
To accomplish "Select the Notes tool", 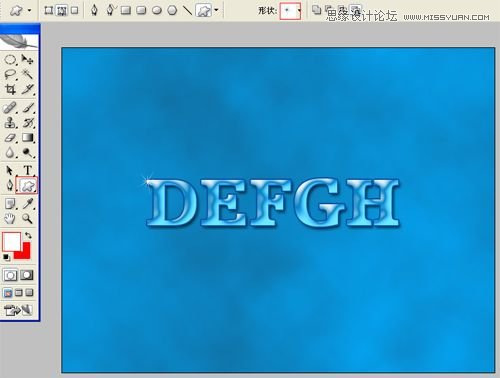I will (10, 204).
